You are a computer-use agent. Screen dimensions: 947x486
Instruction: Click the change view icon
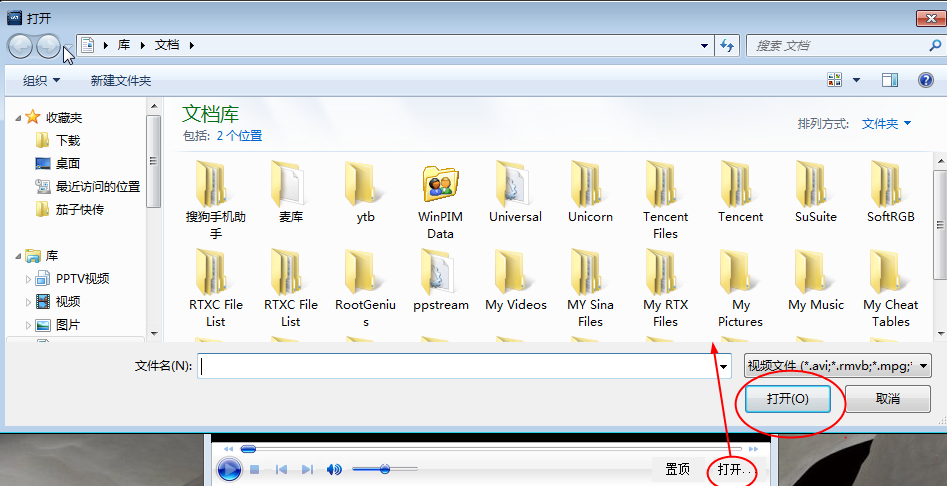point(835,80)
